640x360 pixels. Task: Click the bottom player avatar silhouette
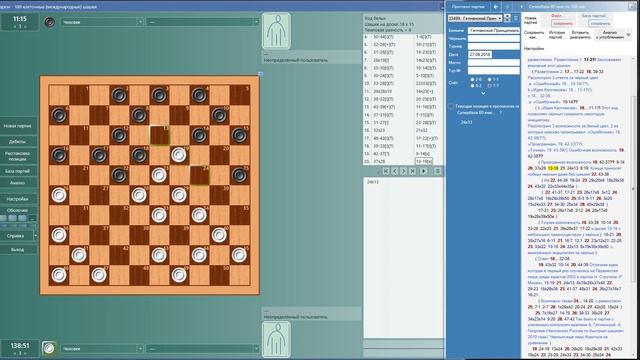[276, 339]
